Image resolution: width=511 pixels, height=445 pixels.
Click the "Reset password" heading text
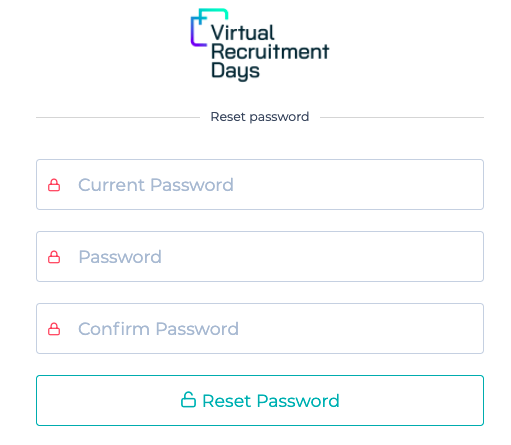tap(260, 117)
